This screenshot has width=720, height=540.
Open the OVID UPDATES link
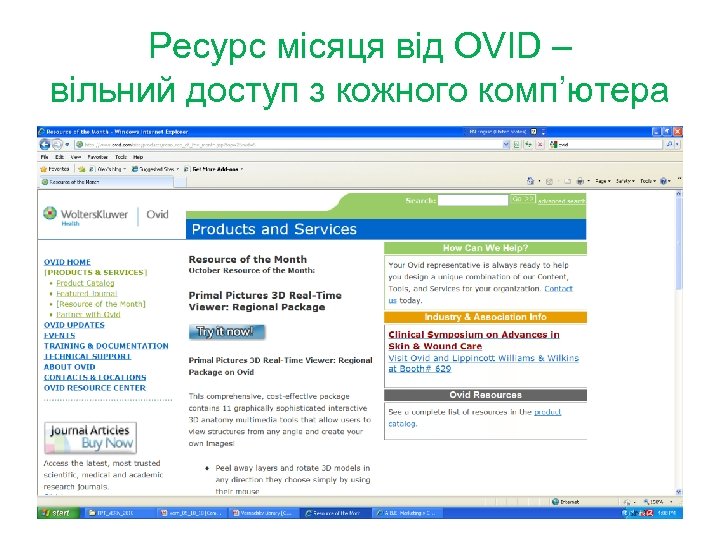(74, 325)
